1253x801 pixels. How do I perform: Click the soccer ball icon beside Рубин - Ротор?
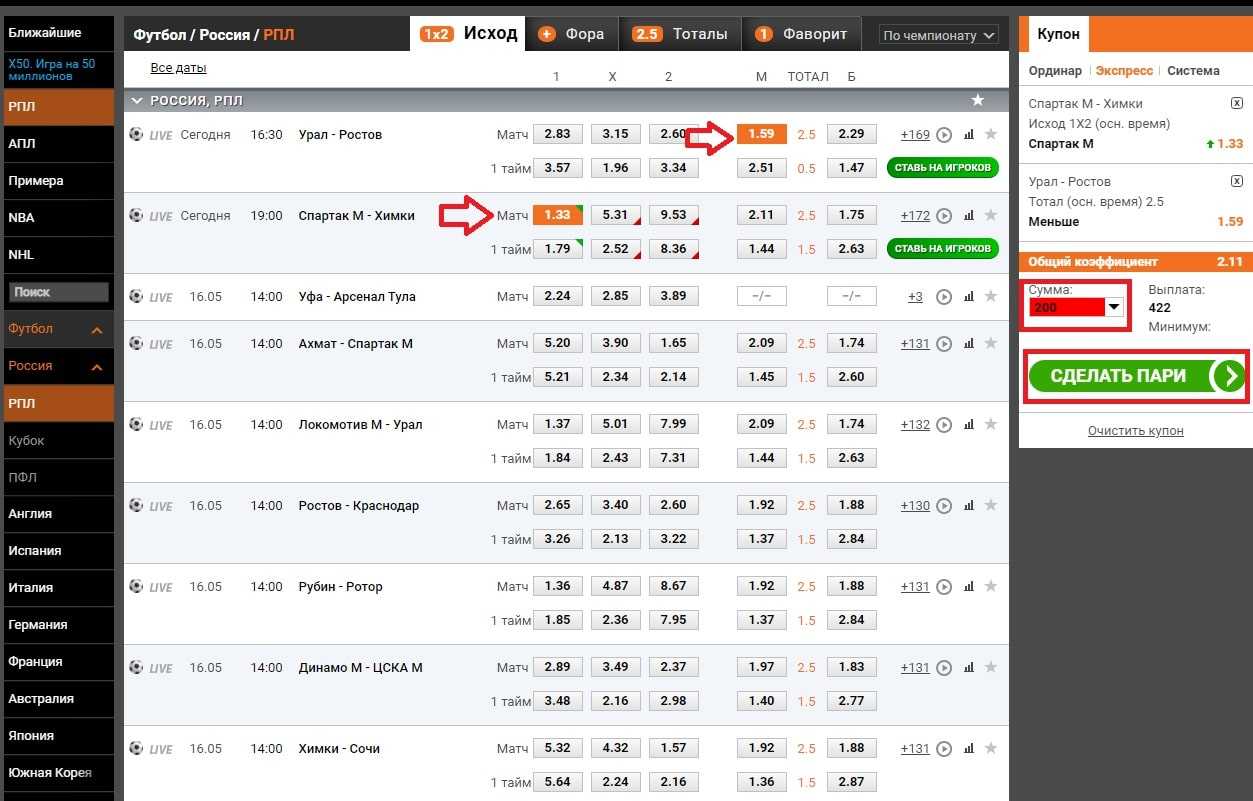[136, 586]
